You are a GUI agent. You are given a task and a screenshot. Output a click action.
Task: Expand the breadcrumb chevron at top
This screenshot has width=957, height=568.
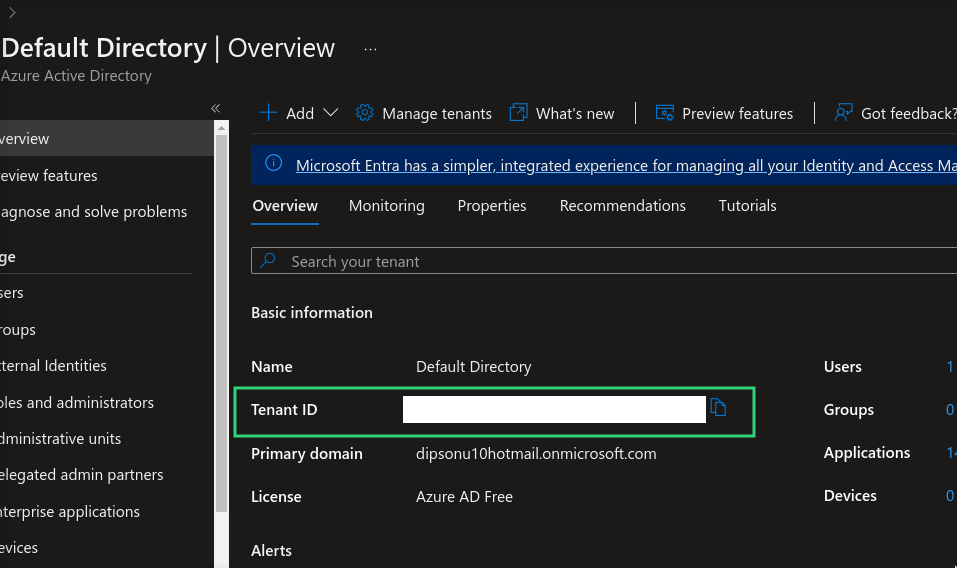pos(12,12)
